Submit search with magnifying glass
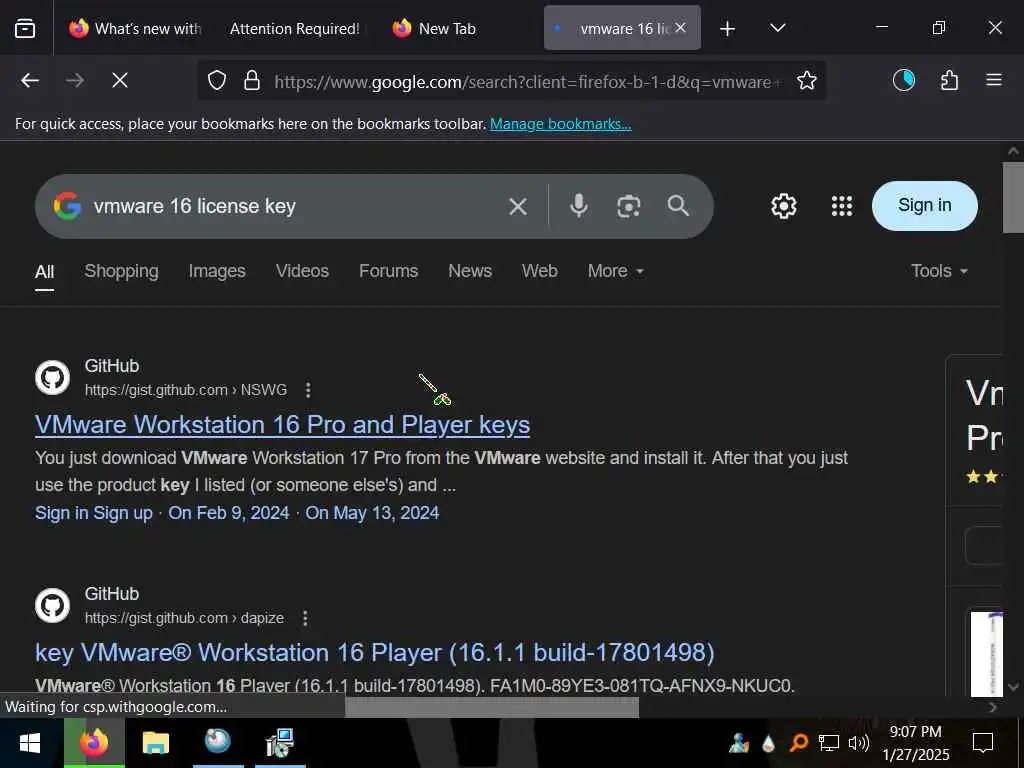 678,206
